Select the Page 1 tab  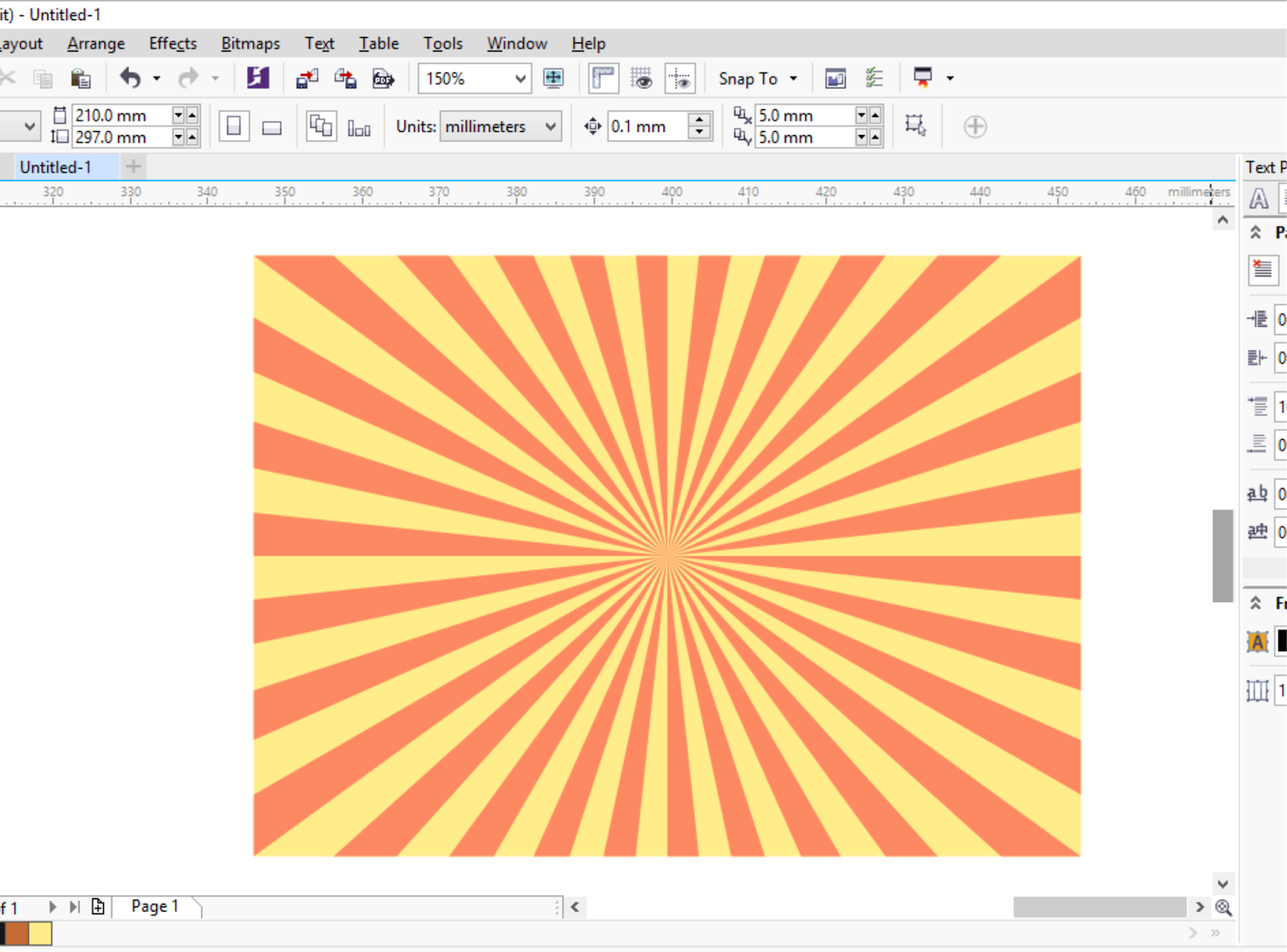coord(155,907)
